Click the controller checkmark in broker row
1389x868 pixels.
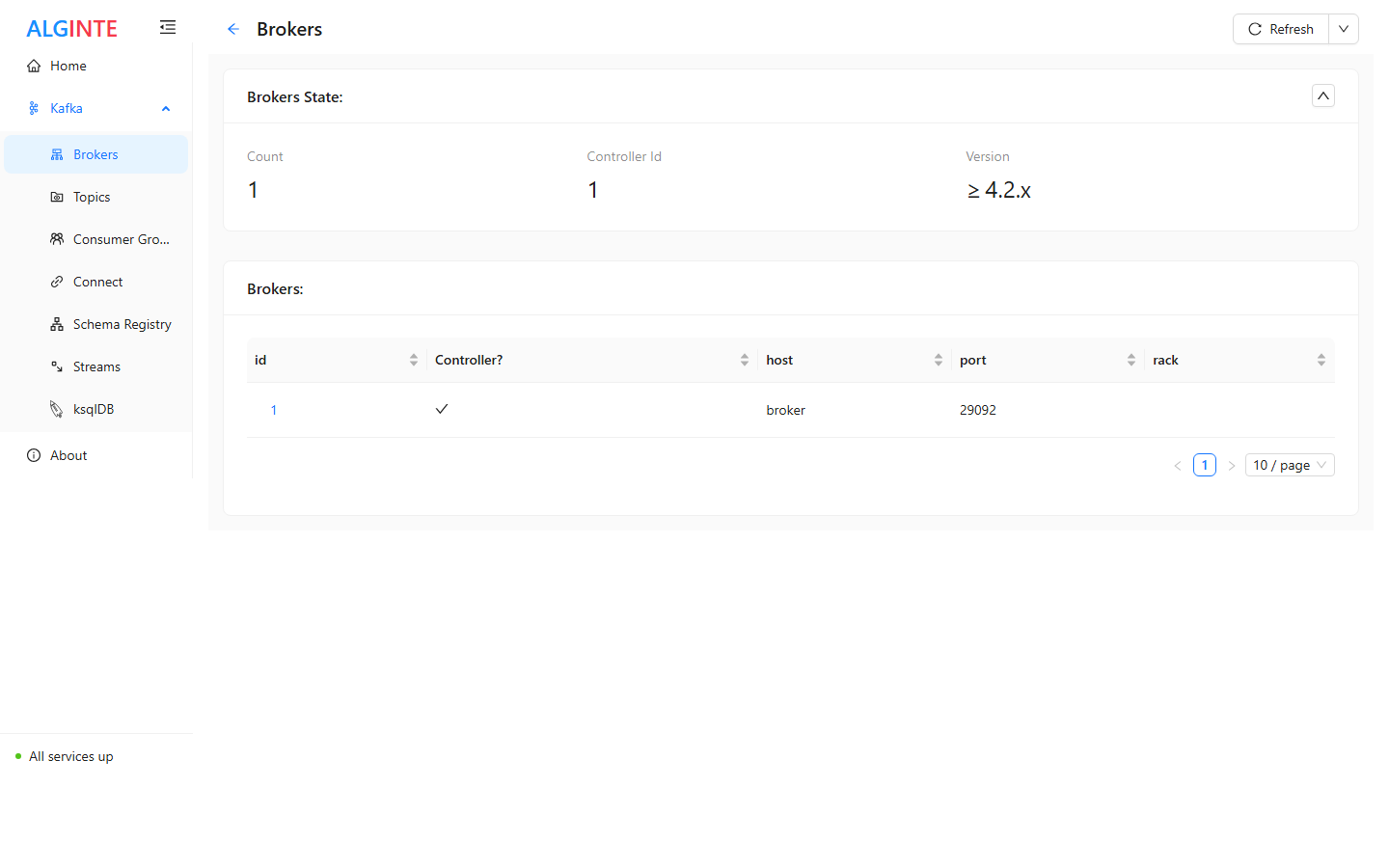(x=442, y=409)
